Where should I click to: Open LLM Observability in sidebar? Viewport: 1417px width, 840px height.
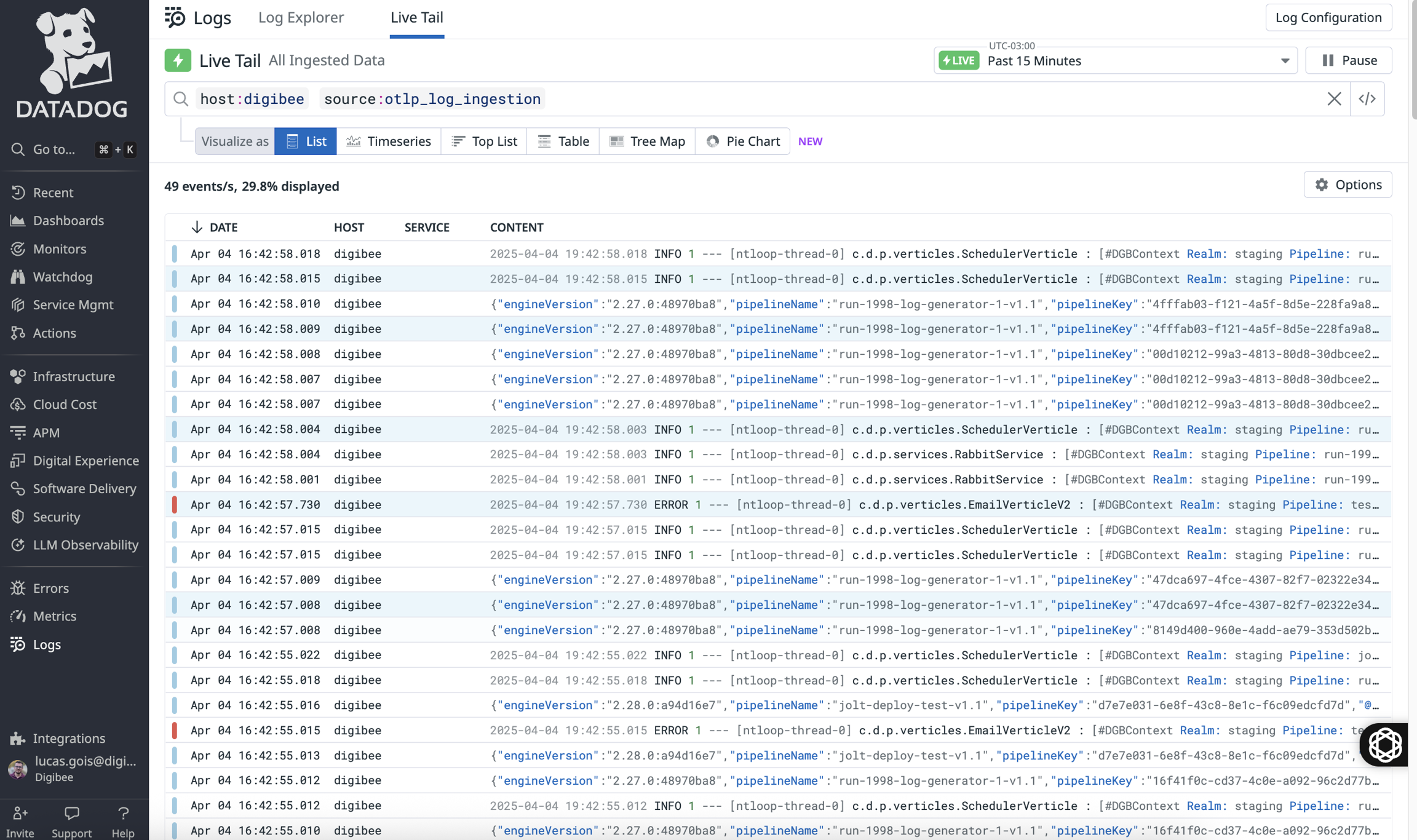click(85, 545)
